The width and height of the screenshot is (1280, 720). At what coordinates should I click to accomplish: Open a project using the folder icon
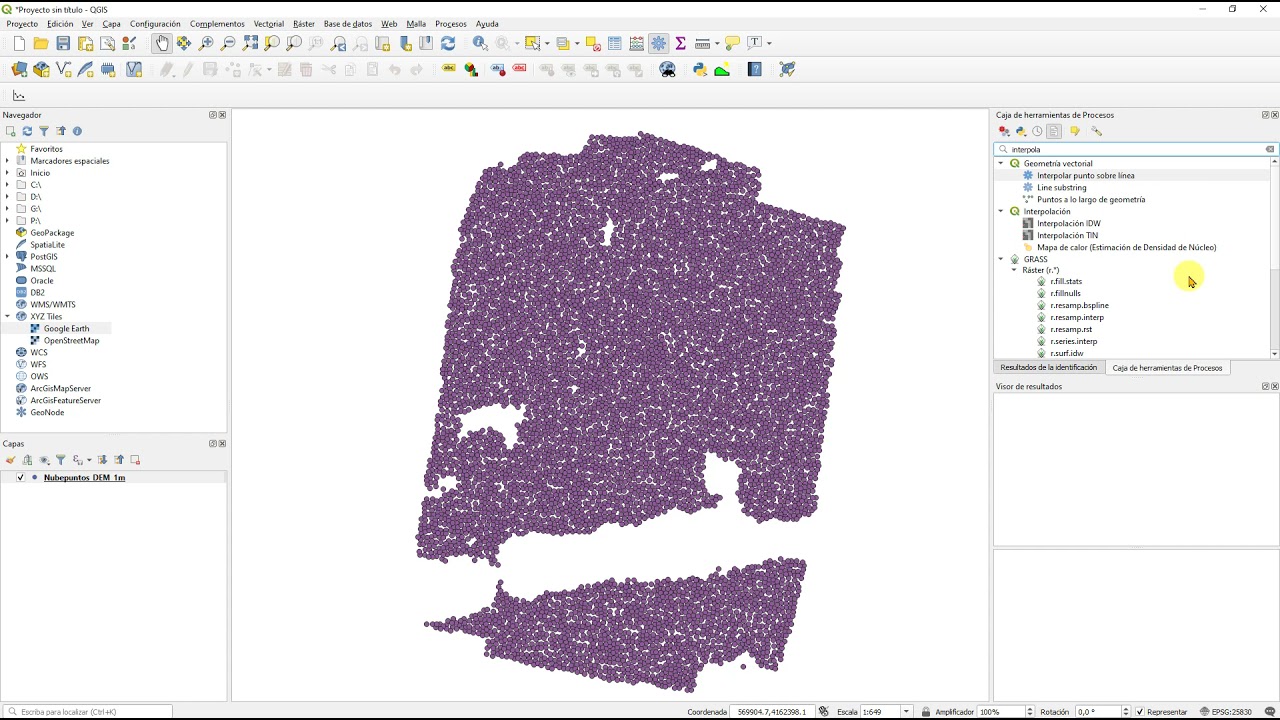(x=41, y=43)
